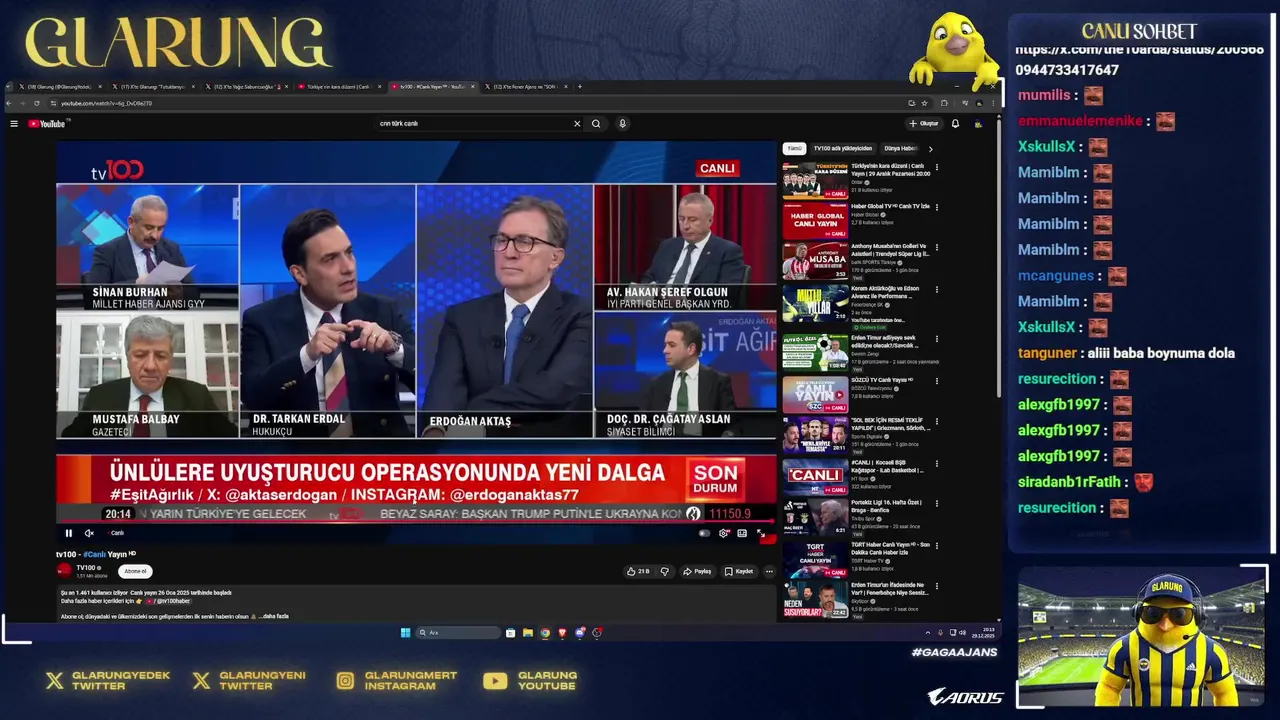Switch to Yağız Sabuncuoğlu X browser tab
The height and width of the screenshot is (720, 1280).
point(245,87)
